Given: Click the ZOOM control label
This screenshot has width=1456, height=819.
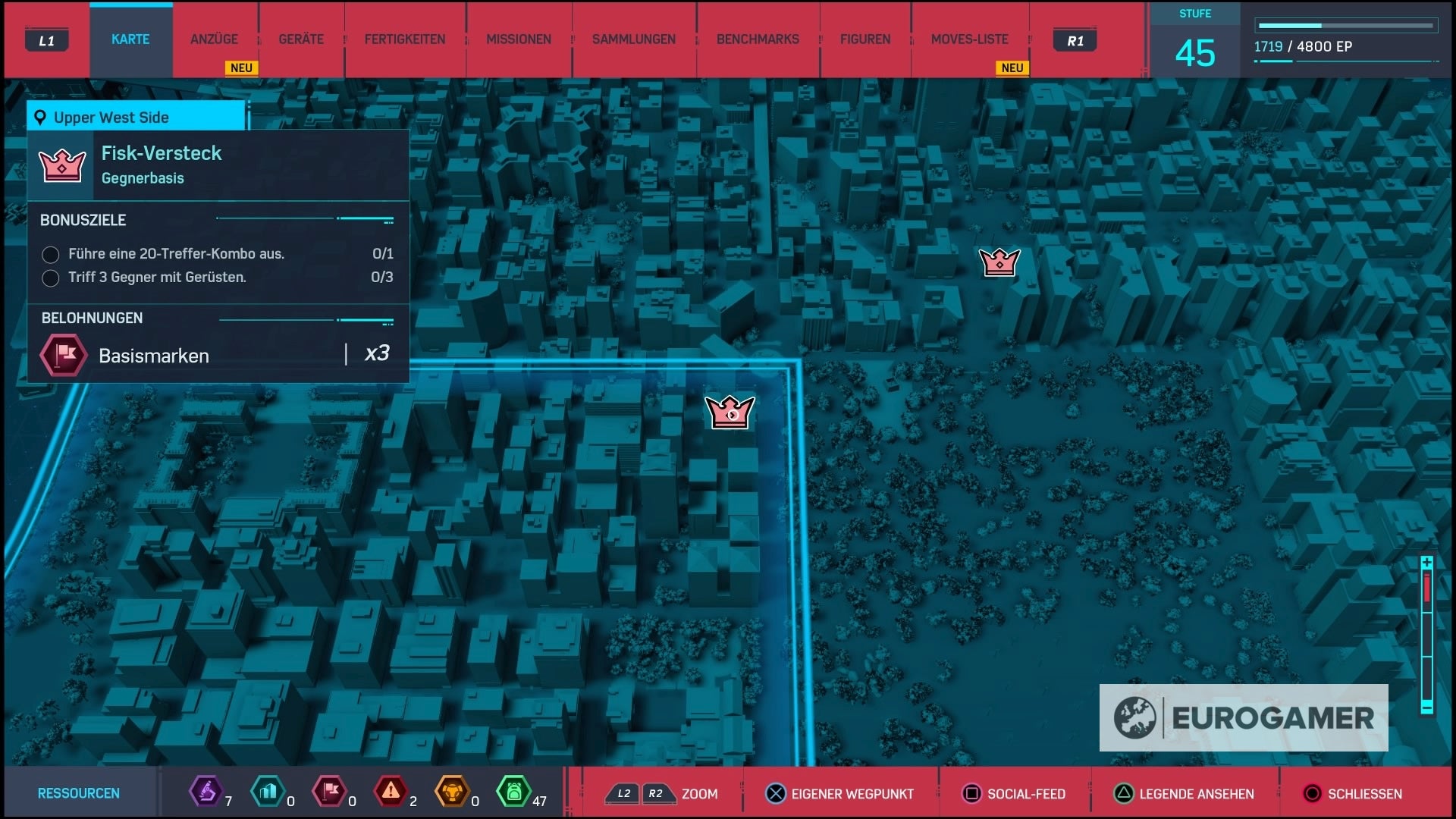Looking at the screenshot, I should click(699, 794).
